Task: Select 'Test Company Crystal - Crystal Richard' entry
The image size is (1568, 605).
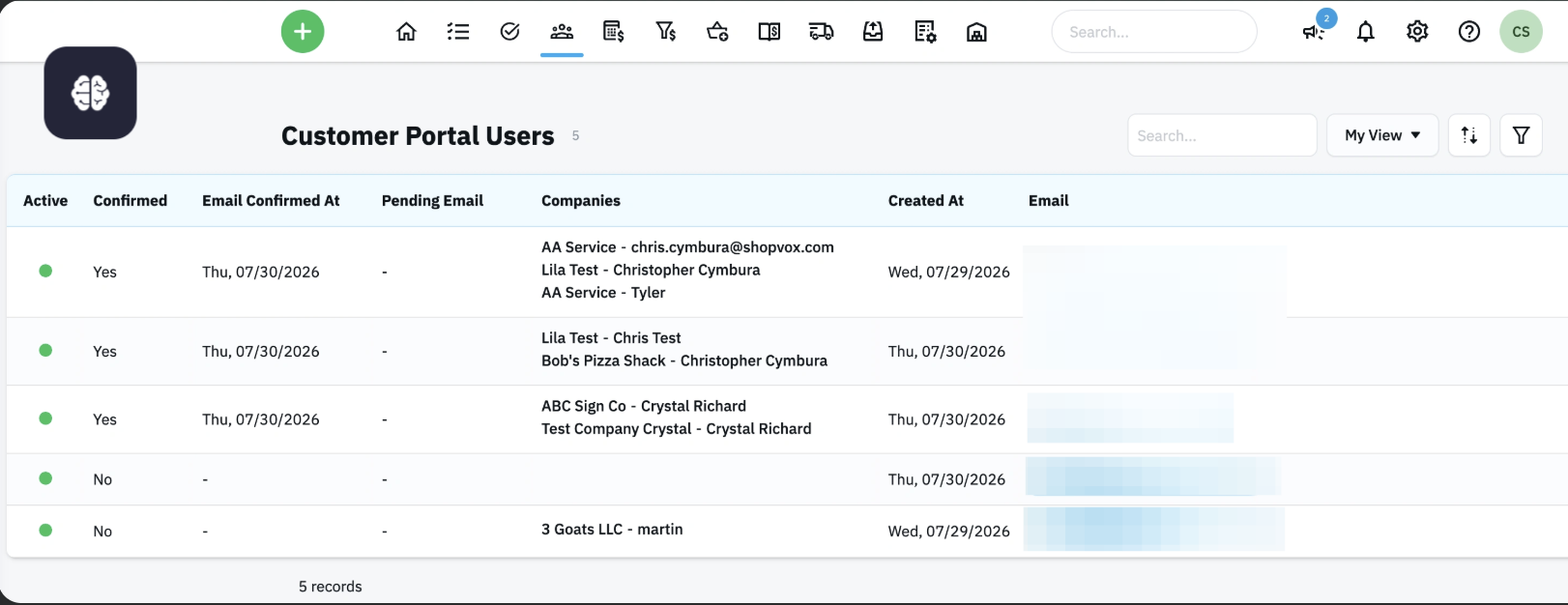Action: coord(677,429)
